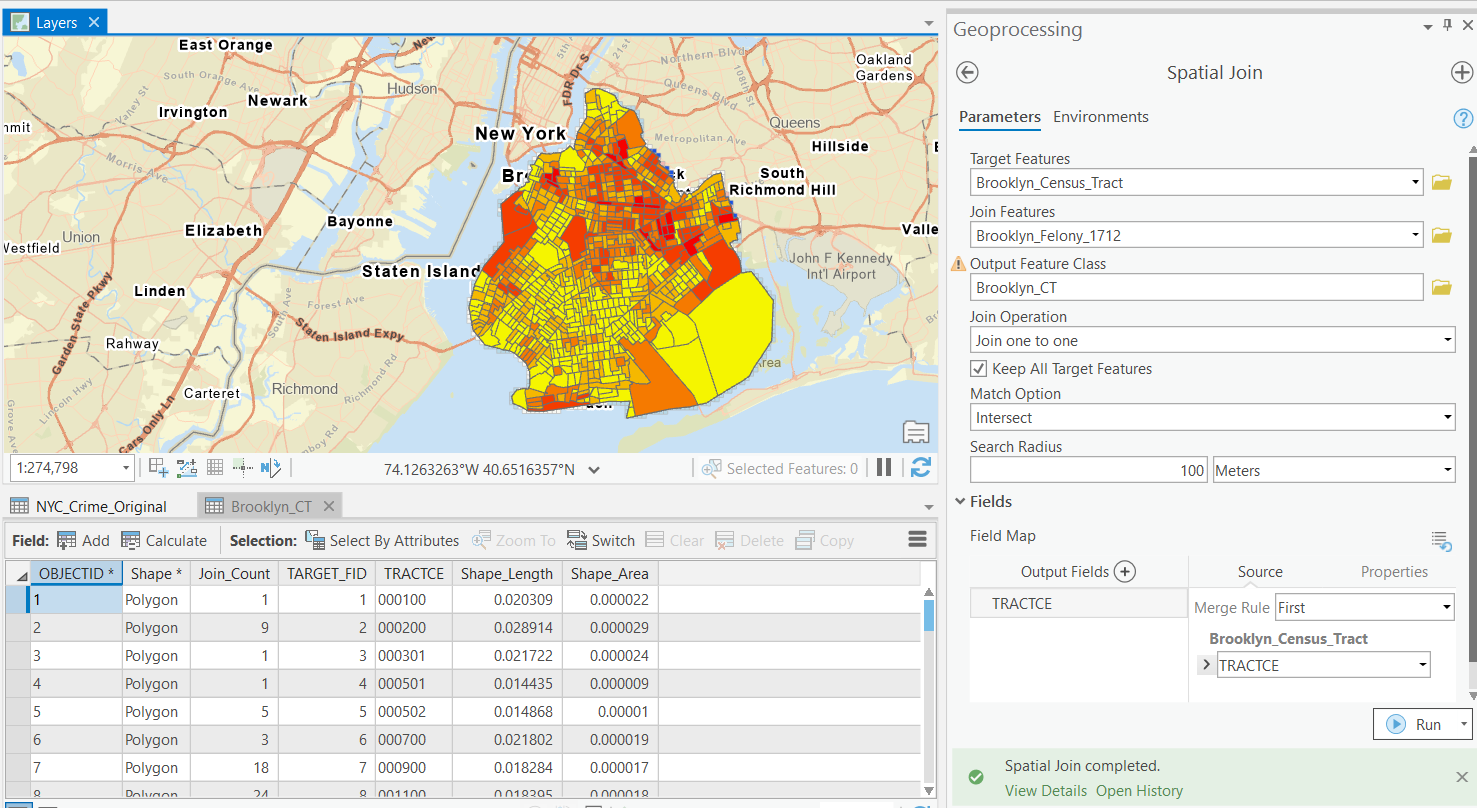Pause map drawing
This screenshot has width=1477, height=808.
click(x=884, y=468)
